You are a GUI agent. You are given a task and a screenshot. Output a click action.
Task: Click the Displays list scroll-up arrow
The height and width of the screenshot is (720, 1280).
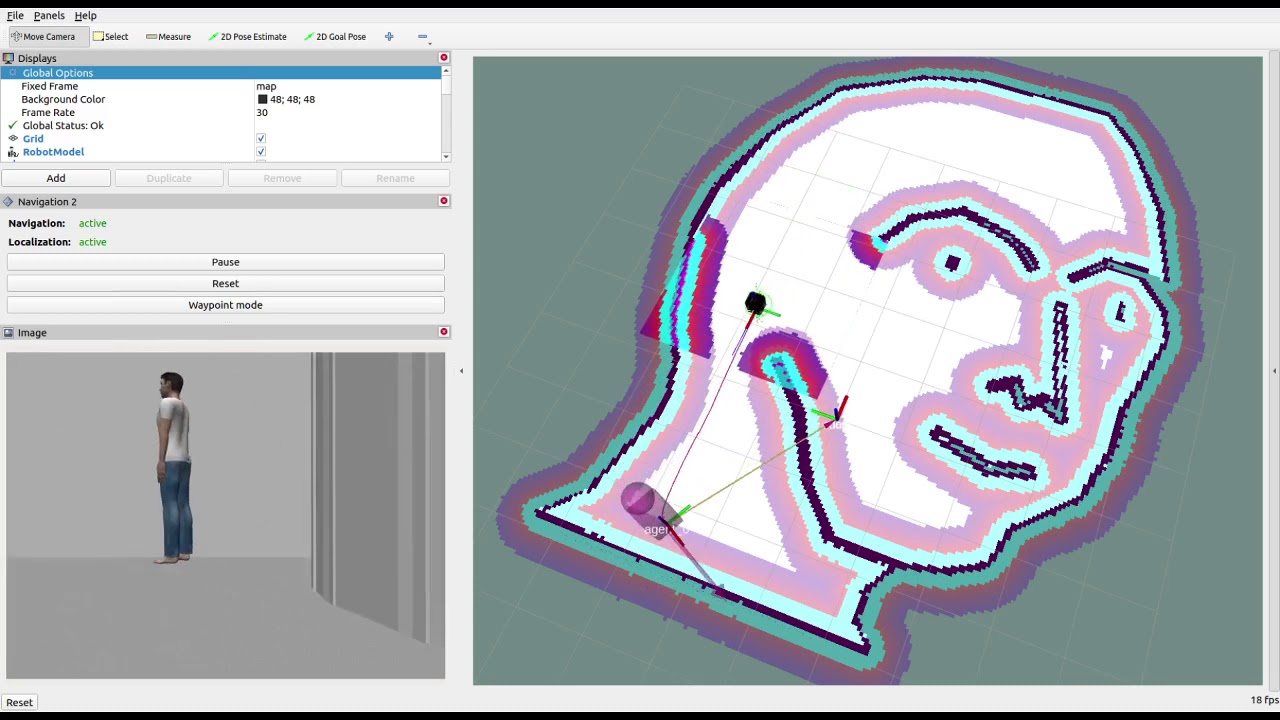coord(446,71)
